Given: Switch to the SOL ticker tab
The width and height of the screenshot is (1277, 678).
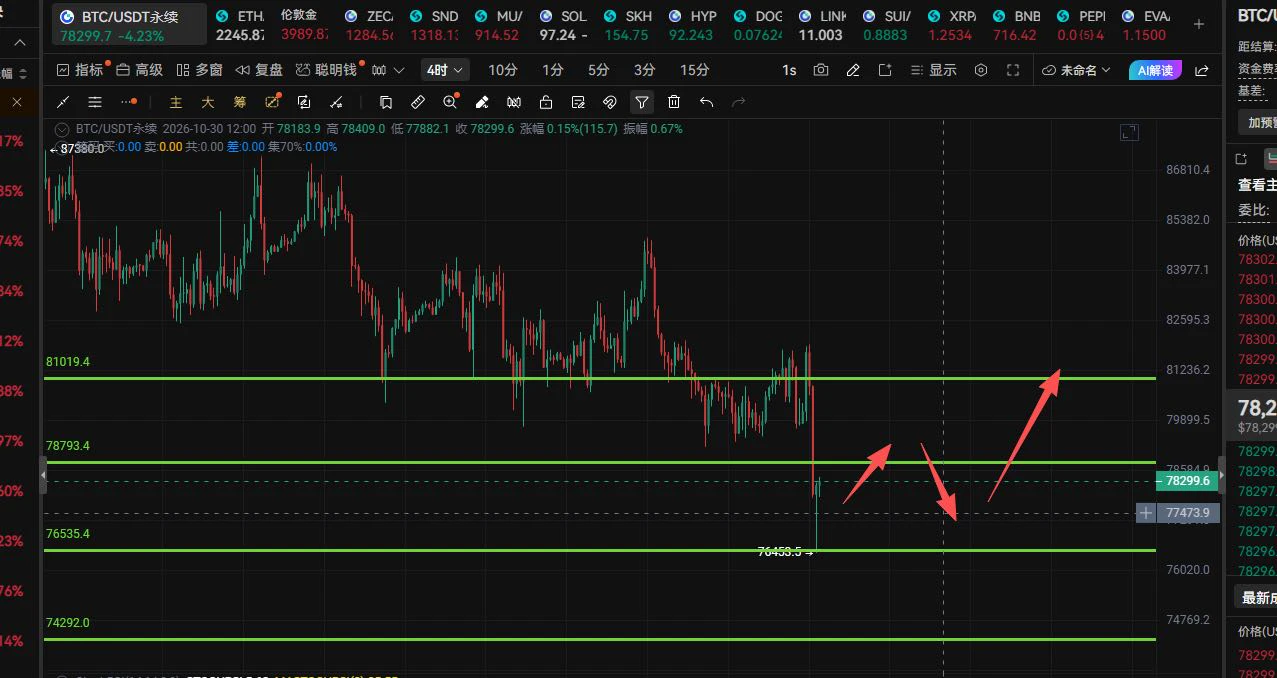Looking at the screenshot, I should point(564,25).
